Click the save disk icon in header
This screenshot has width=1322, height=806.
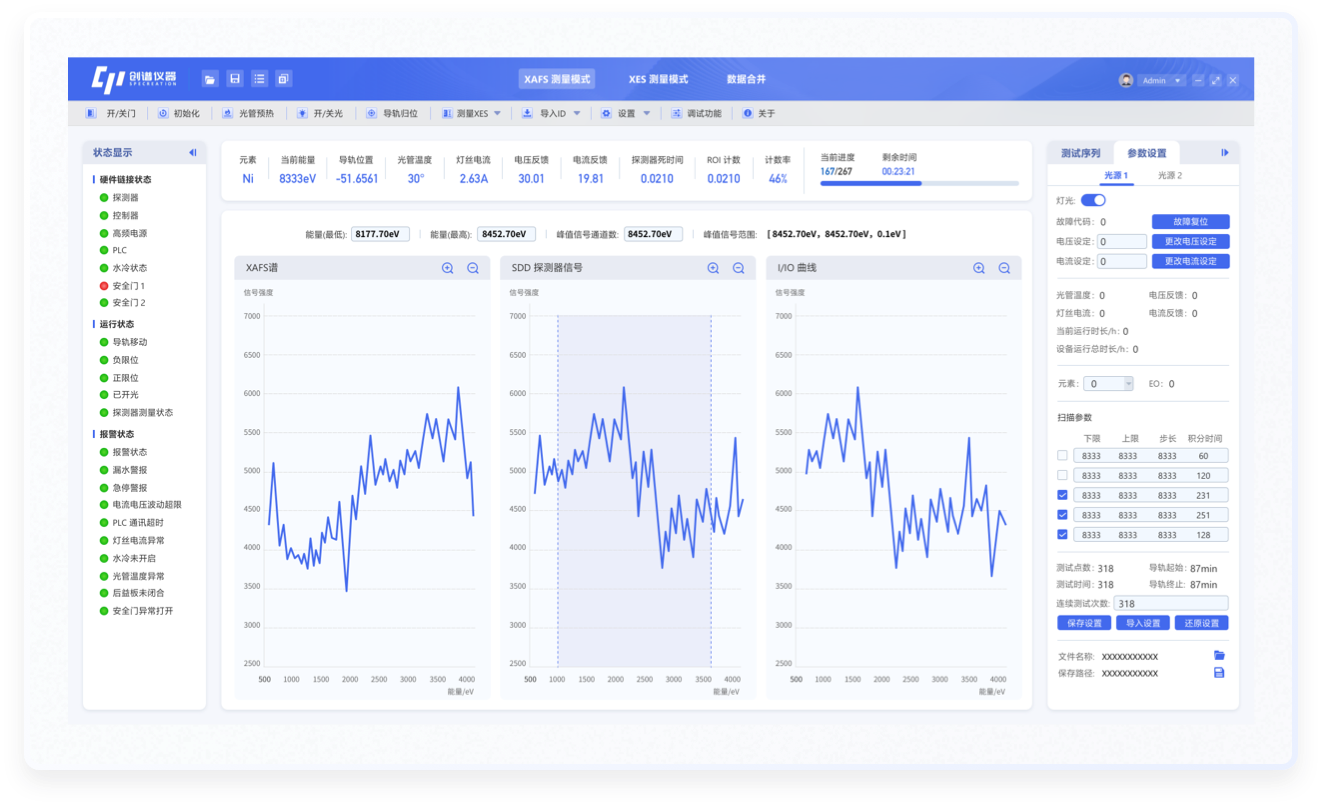[x=235, y=79]
